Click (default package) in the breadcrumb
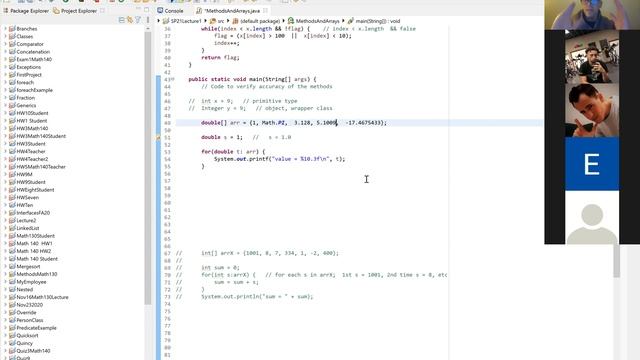 click(256, 21)
